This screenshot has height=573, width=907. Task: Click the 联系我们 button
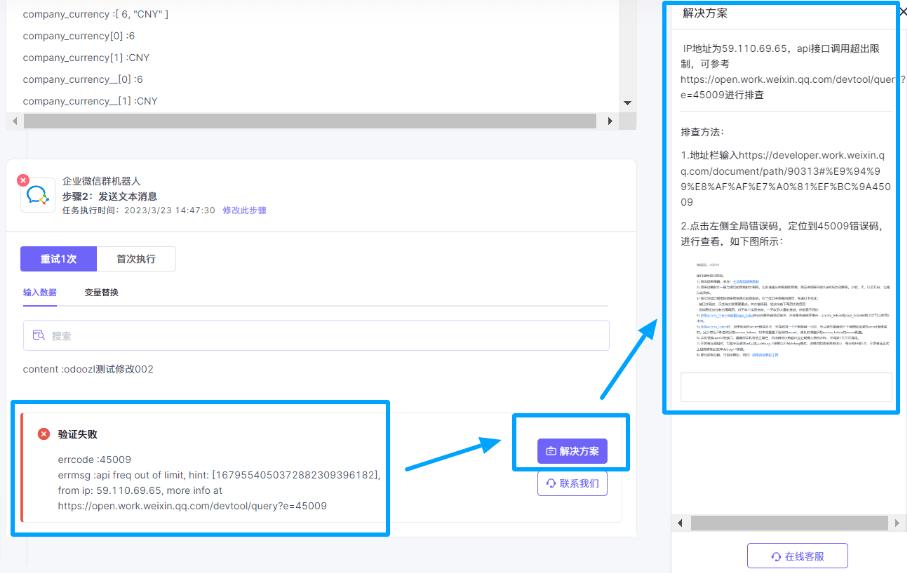(x=572, y=483)
